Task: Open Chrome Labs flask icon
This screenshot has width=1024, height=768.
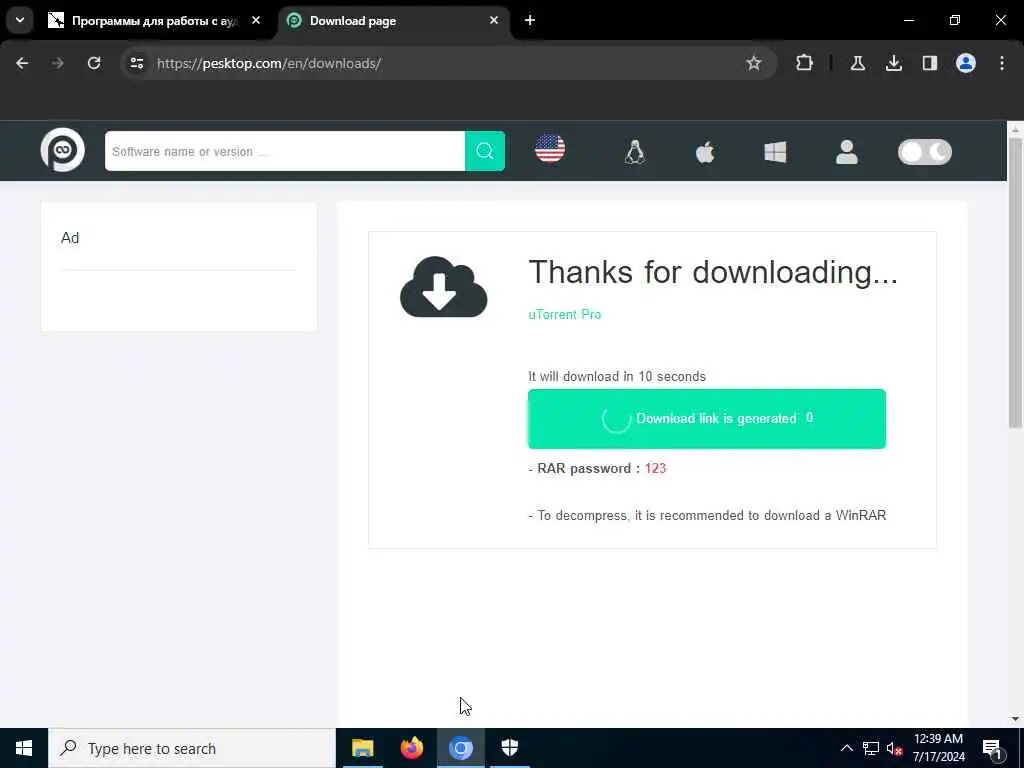Action: pos(857,63)
